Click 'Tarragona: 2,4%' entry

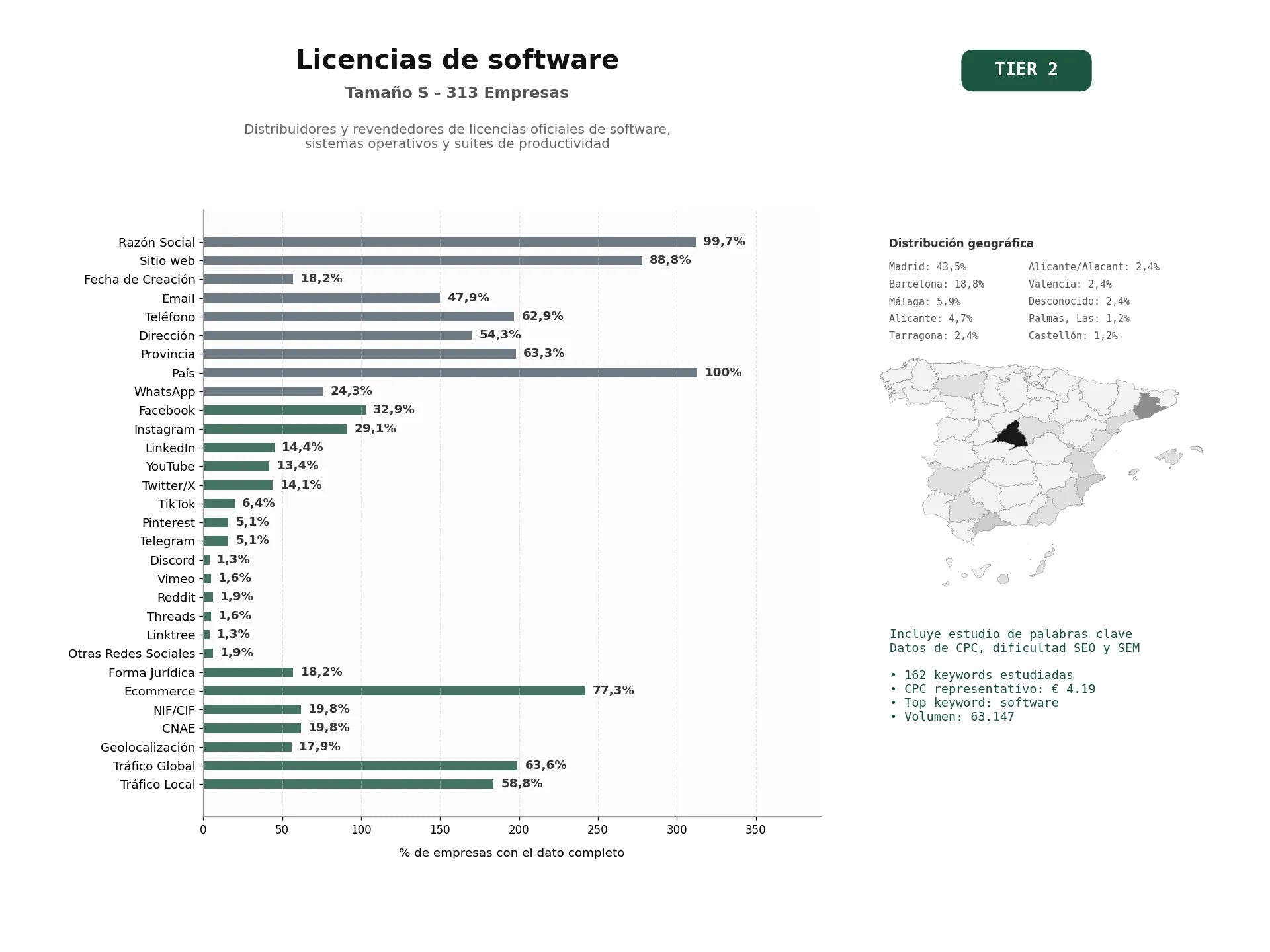[x=933, y=336]
